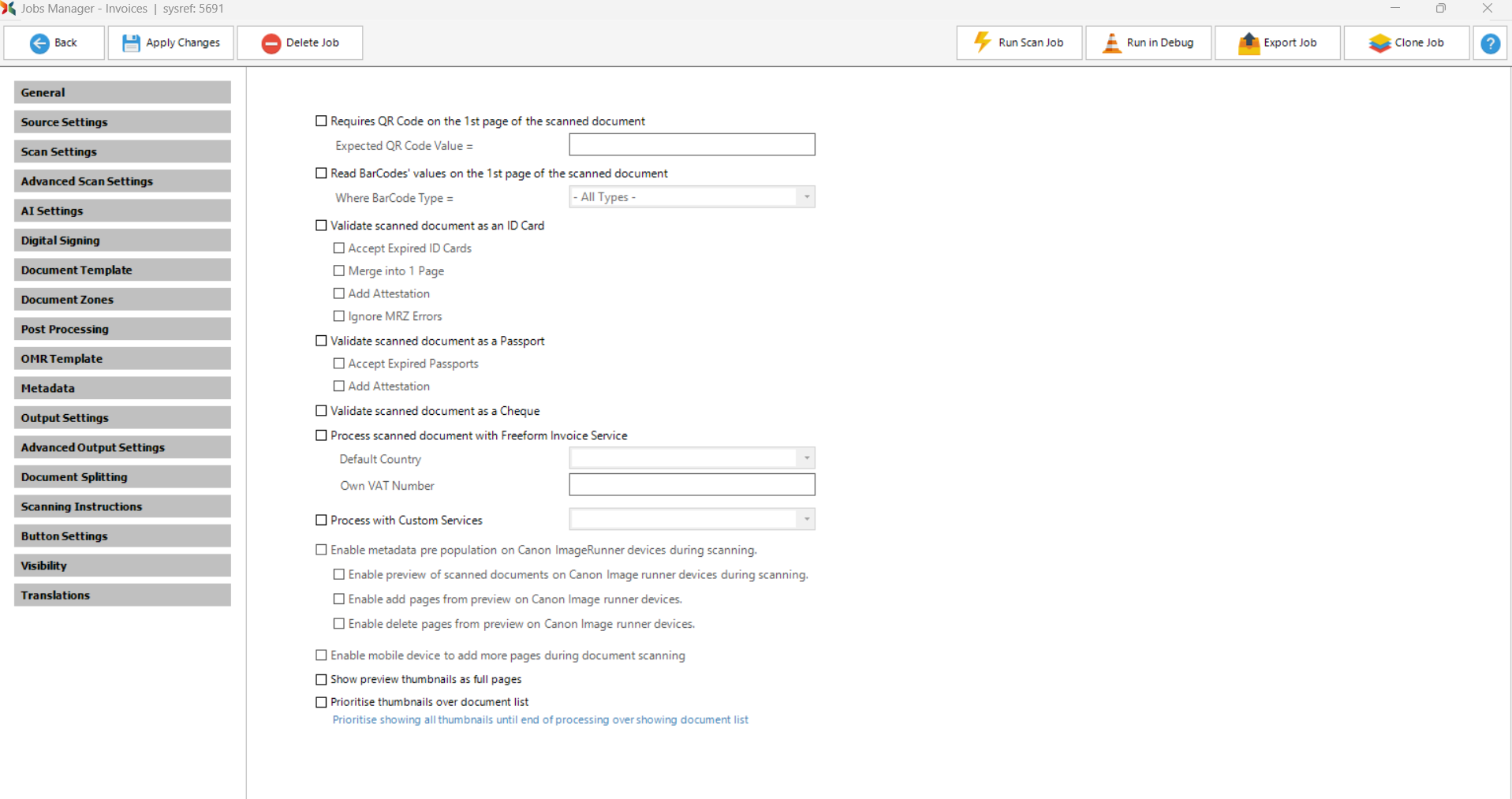
Task: Open the Default Country dropdown
Action: coord(692,458)
